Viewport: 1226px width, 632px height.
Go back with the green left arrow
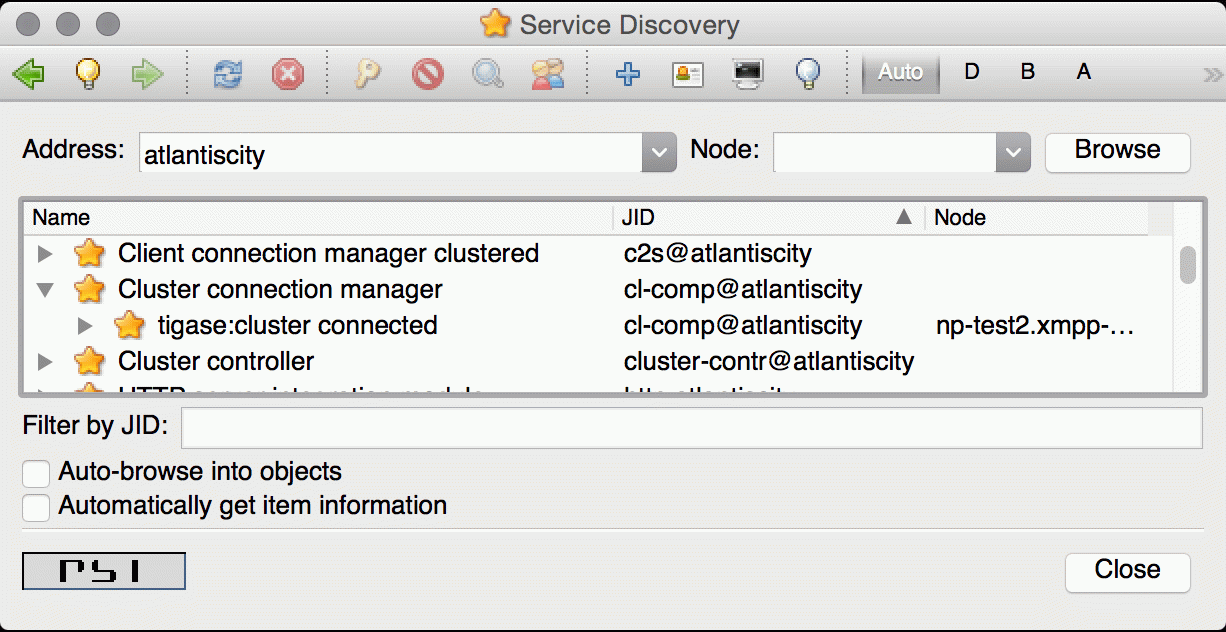coord(29,73)
